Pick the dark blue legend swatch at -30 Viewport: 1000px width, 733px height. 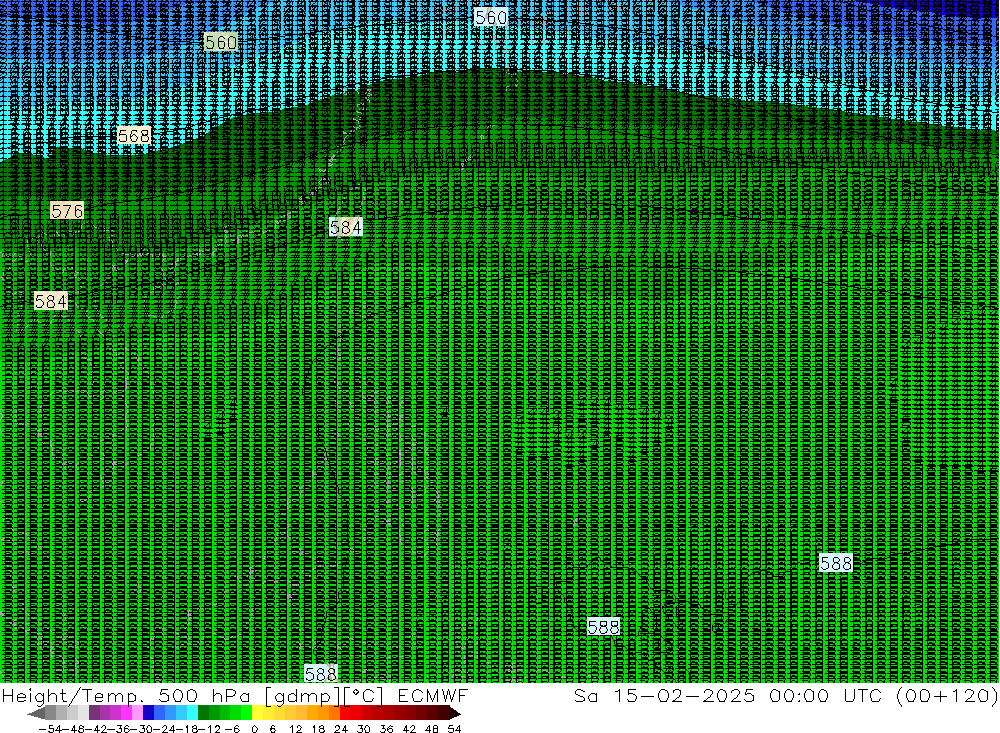point(149,713)
